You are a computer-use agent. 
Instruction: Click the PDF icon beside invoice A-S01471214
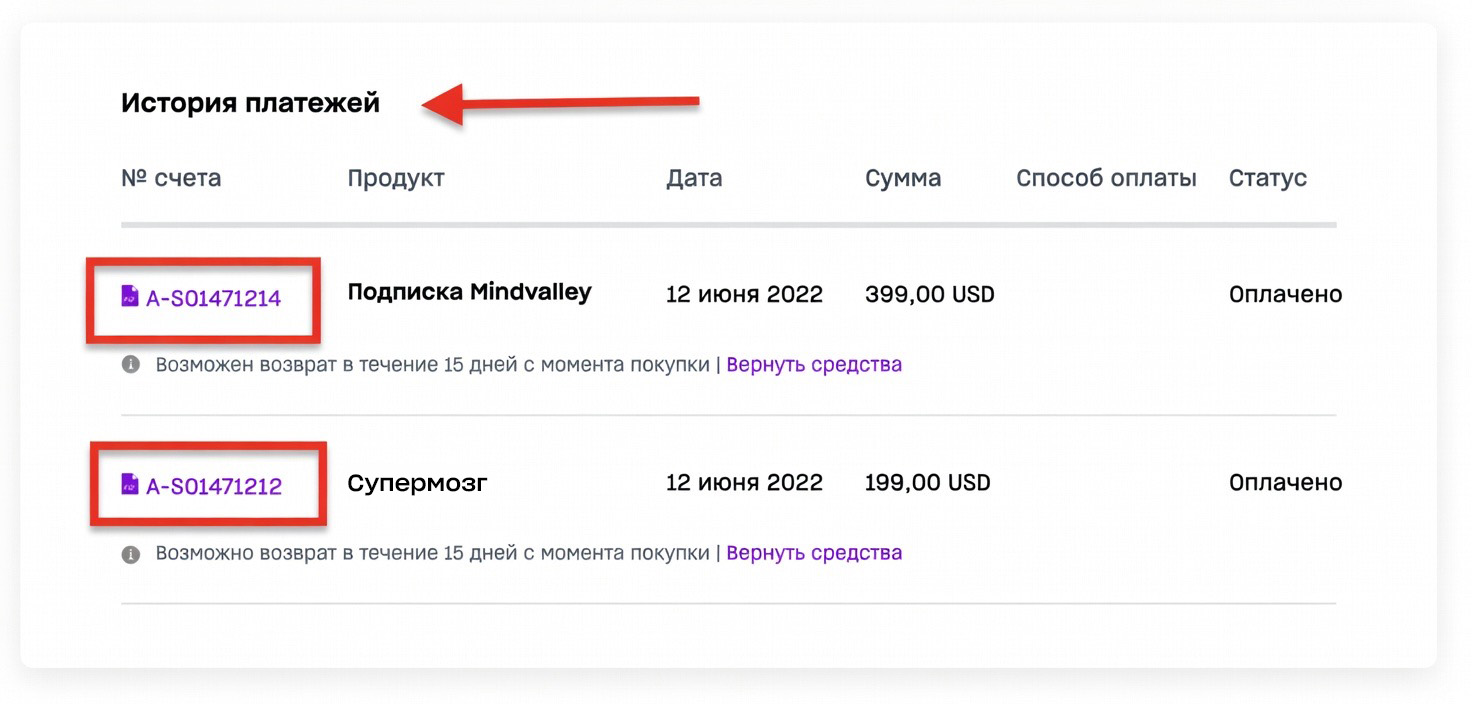(130, 296)
